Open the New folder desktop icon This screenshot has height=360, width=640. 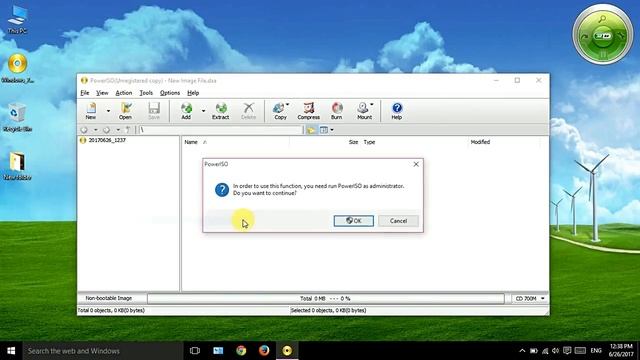coord(17,167)
